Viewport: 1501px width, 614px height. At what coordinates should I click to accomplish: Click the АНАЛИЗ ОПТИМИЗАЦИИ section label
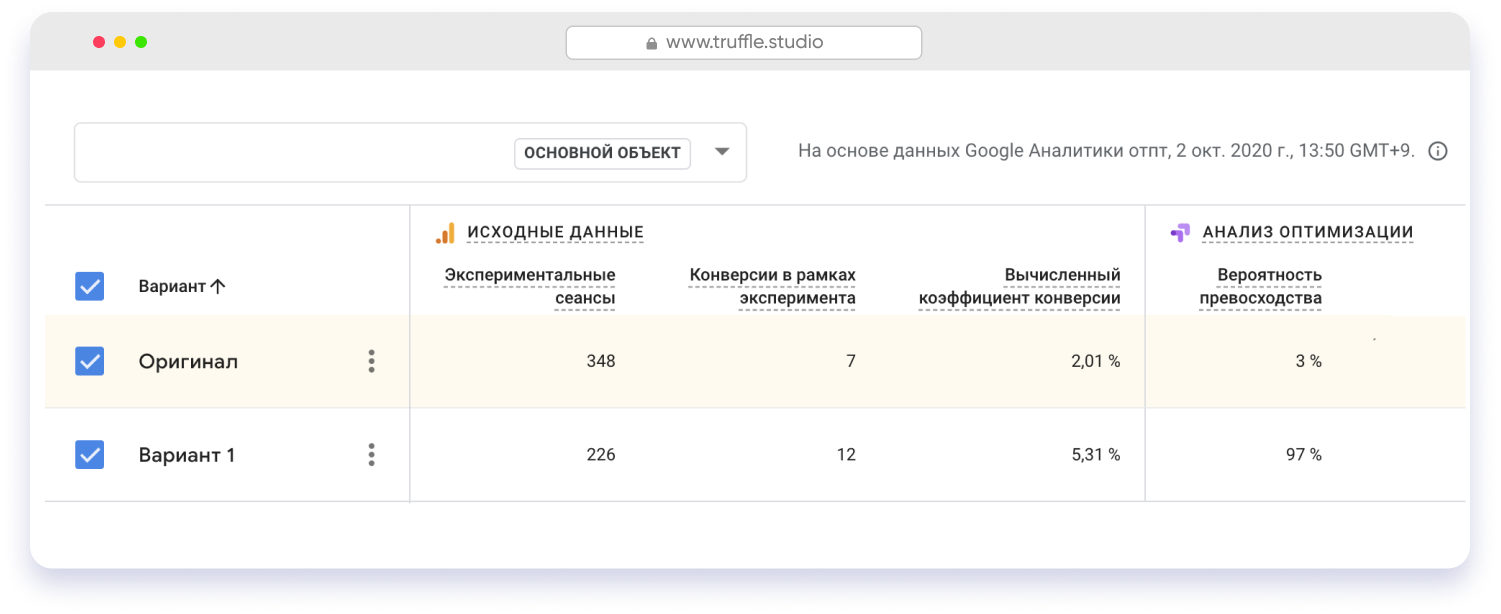tap(1307, 233)
